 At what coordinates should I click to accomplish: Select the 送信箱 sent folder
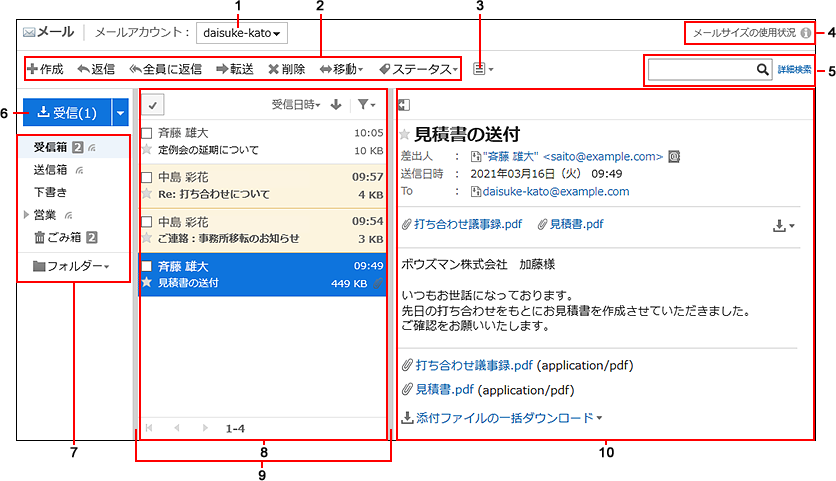(x=51, y=170)
